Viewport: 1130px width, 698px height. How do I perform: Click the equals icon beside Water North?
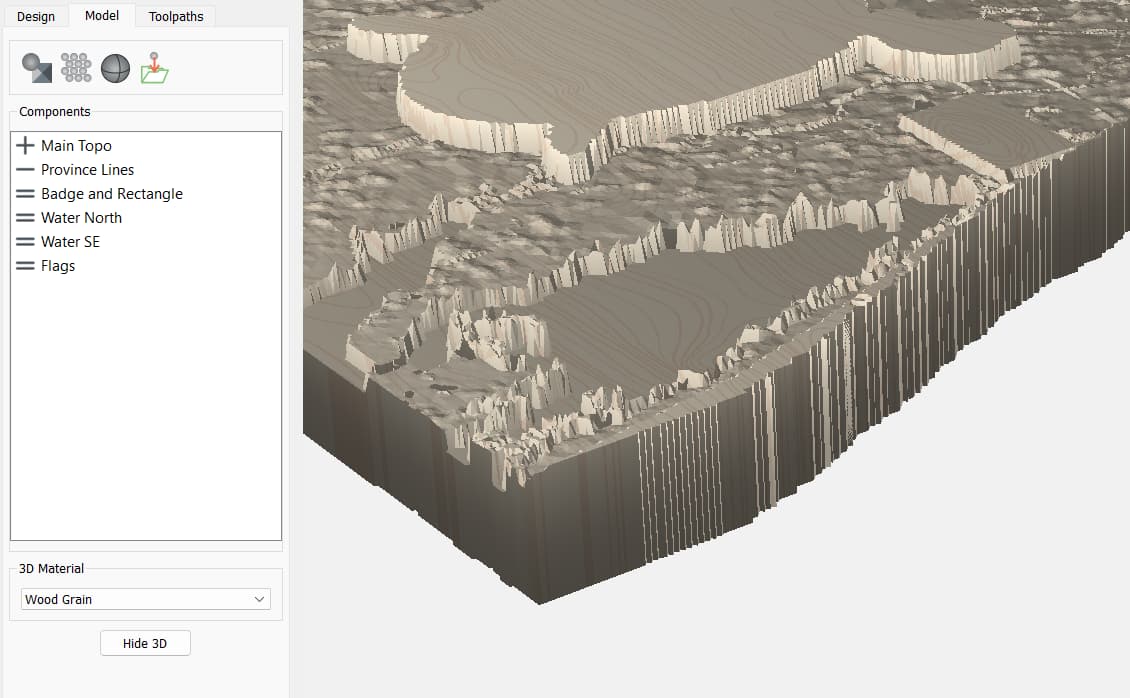[x=26, y=218]
